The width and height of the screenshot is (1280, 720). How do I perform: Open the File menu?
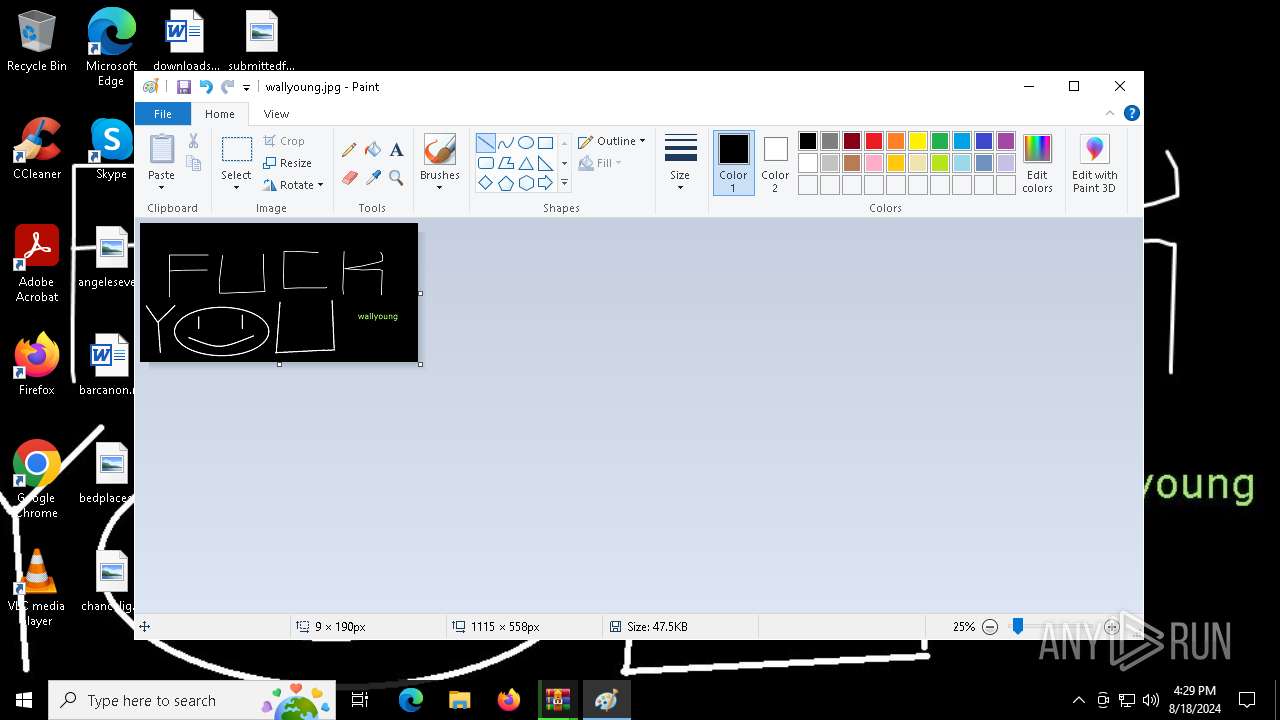[x=162, y=114]
